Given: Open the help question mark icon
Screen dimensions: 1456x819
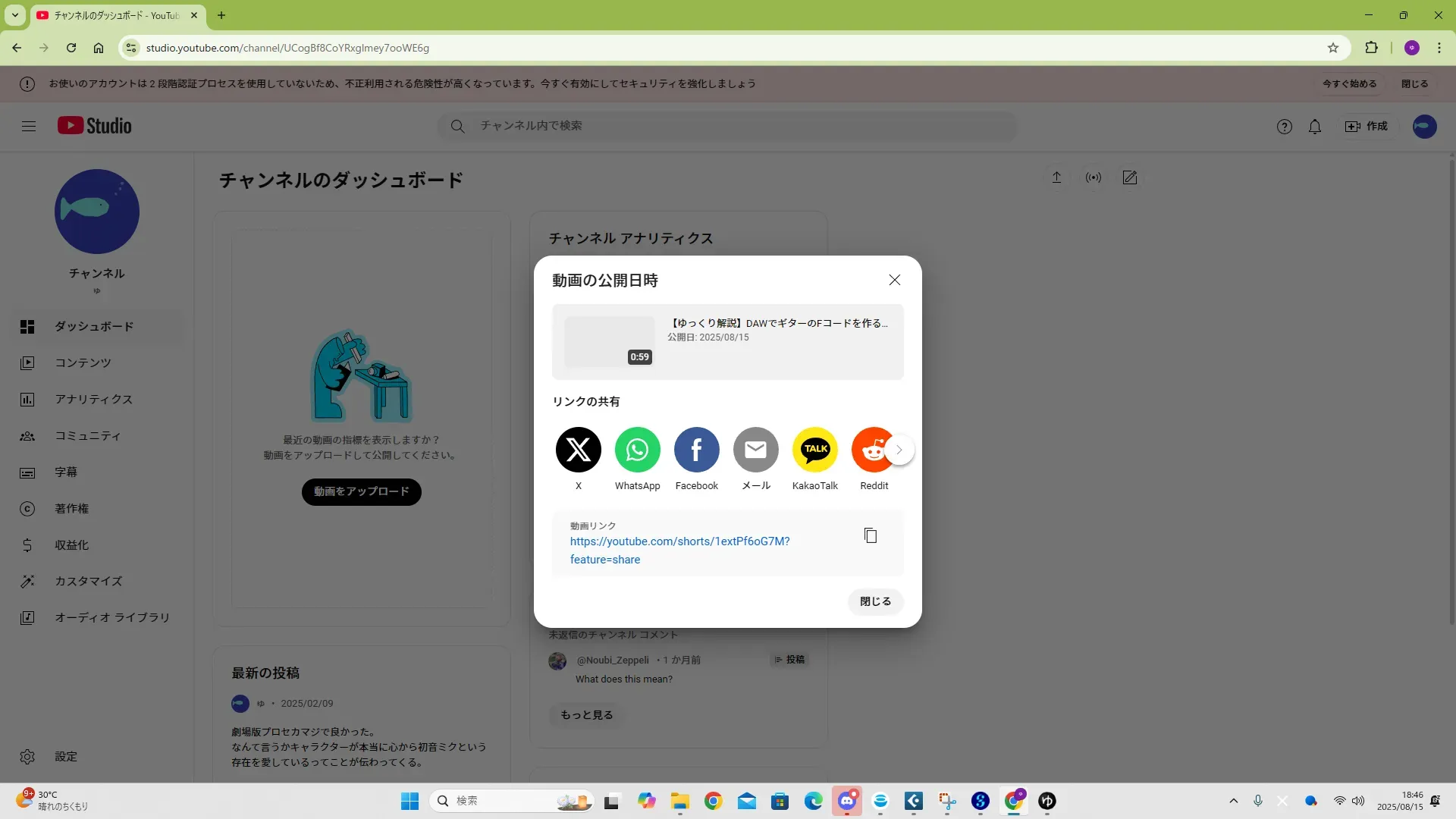Looking at the screenshot, I should [x=1284, y=127].
